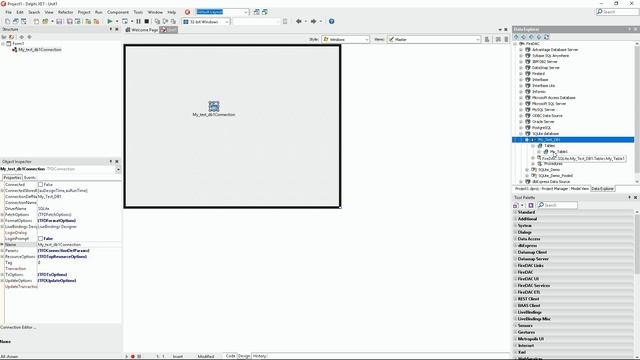Viewport: 640px width, 360px height.
Task: Open the Object Inspector component selector dropdown
Action: pyautogui.click(x=118, y=169)
